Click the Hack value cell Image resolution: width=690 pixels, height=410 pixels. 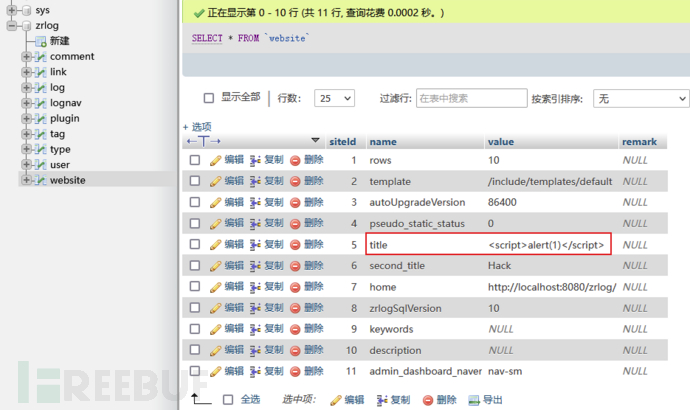coord(499,266)
